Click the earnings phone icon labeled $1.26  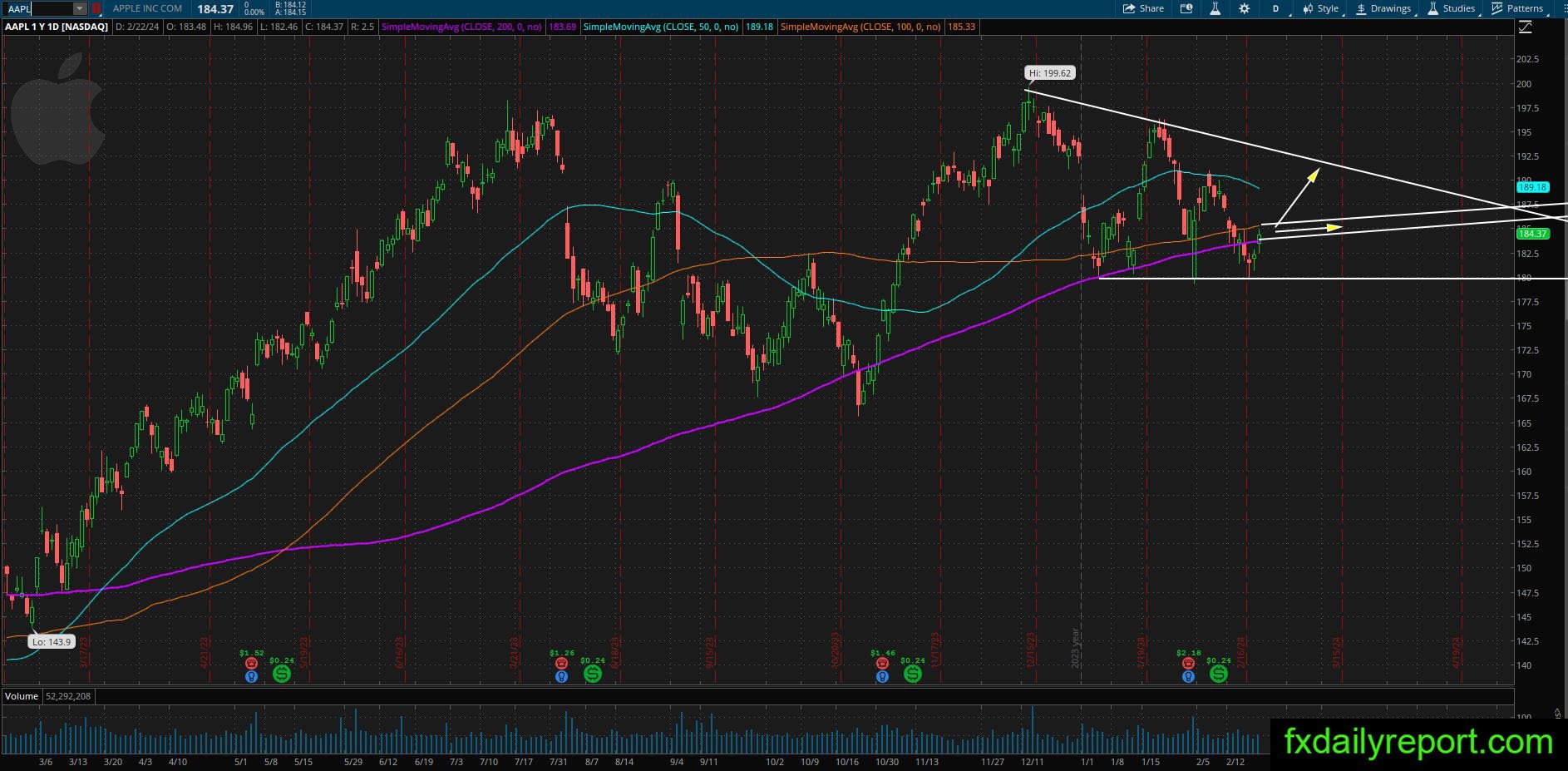point(562,663)
